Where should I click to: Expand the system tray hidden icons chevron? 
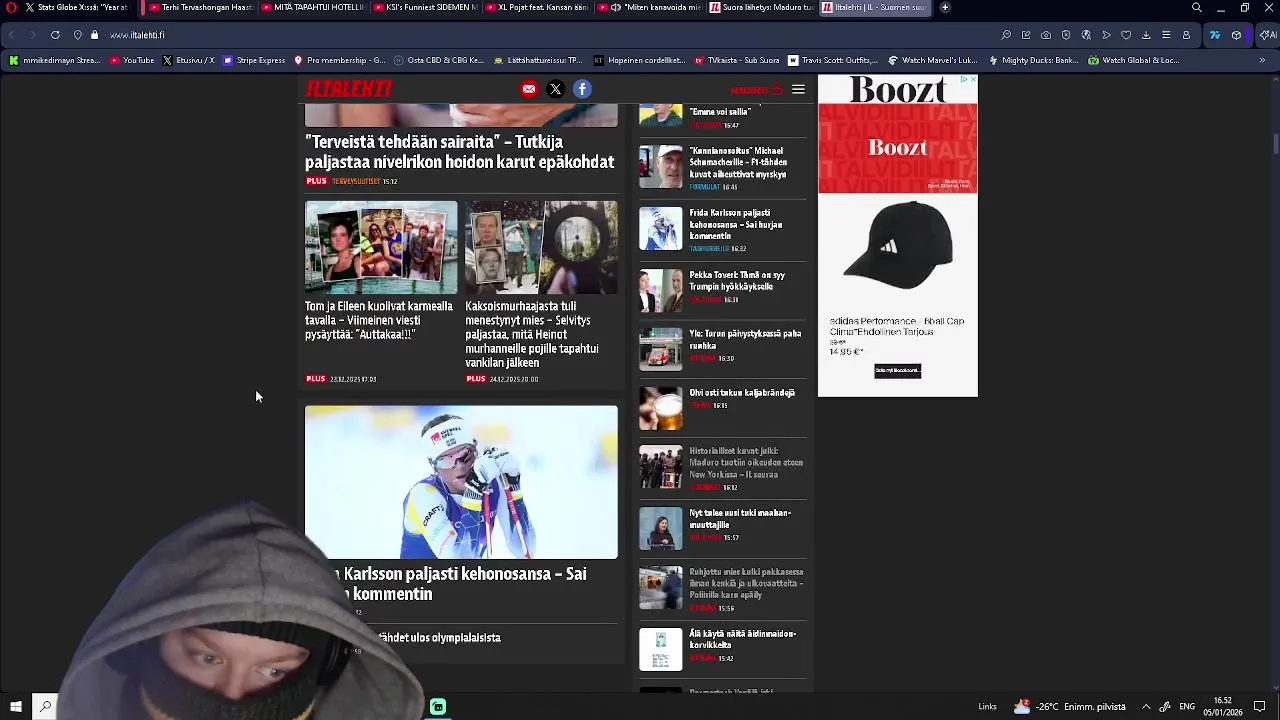1146,706
